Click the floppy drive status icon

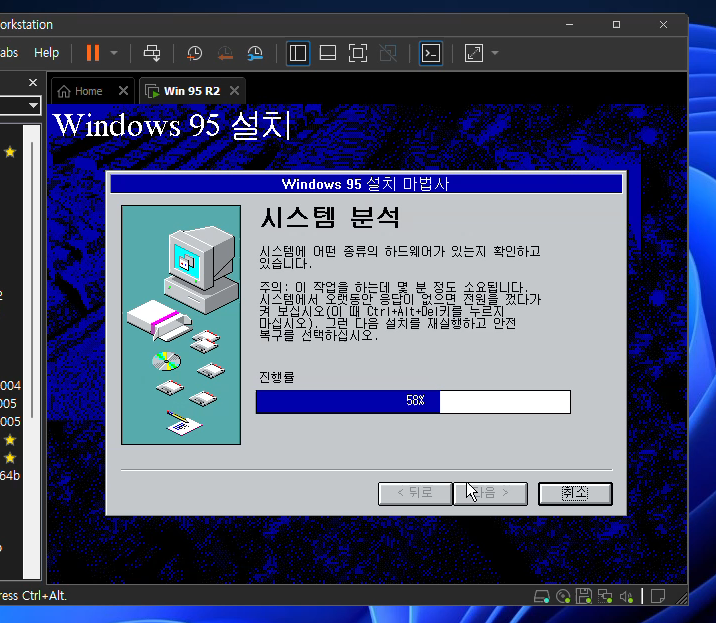(x=584, y=596)
